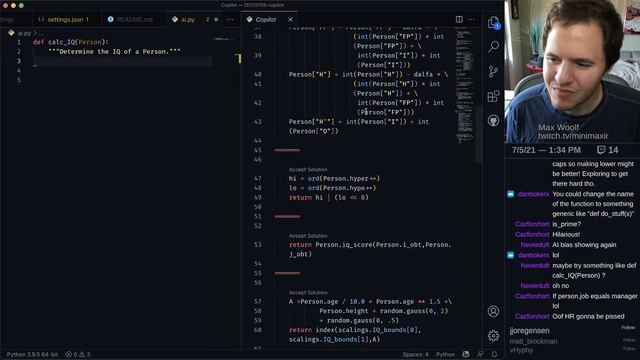Click Cazforshort username beside 'is_prime?'

tap(532, 224)
